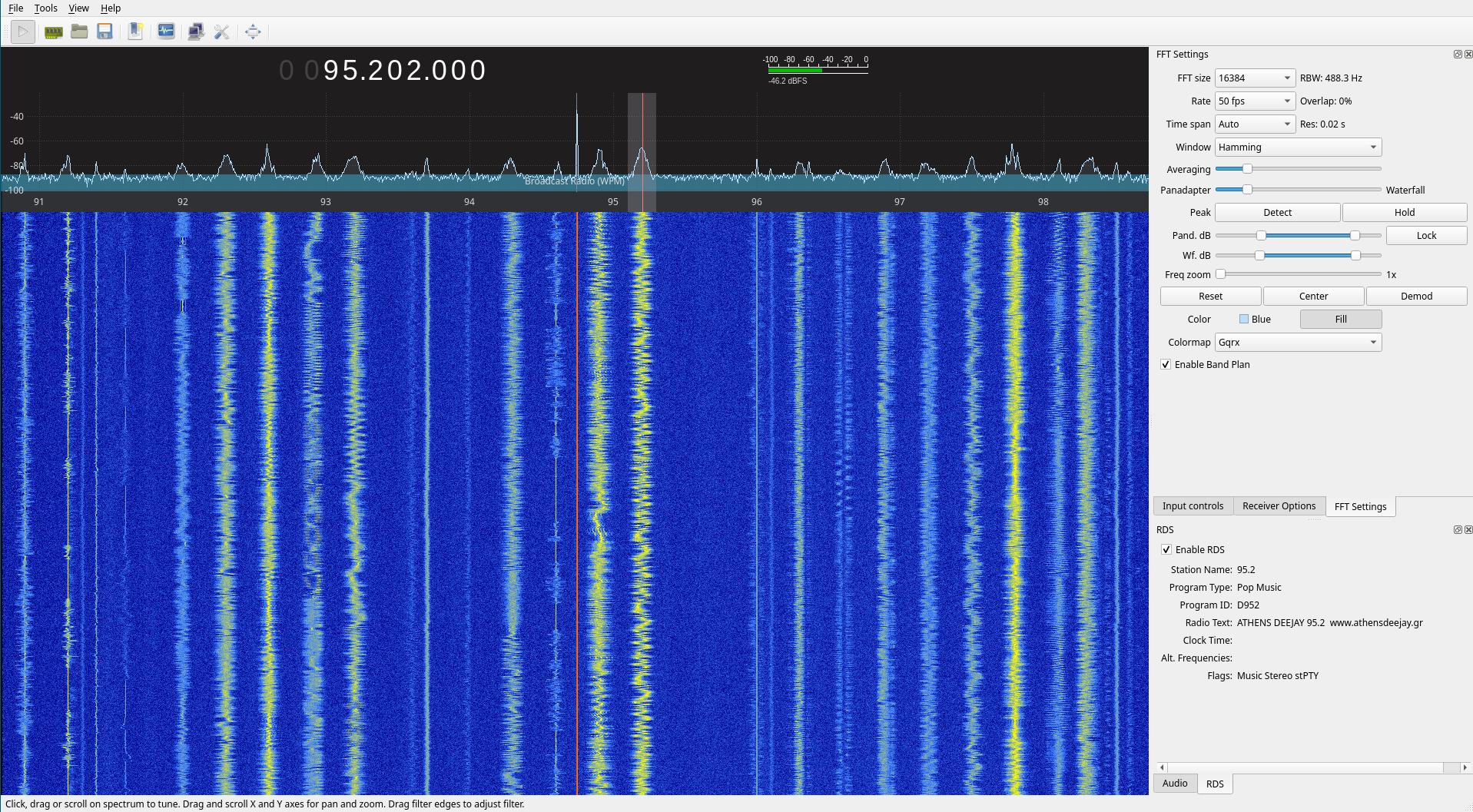Screen dimensions: 1473x812
Task: Toggle the Lock button for dB ranges
Action: pos(1426,236)
